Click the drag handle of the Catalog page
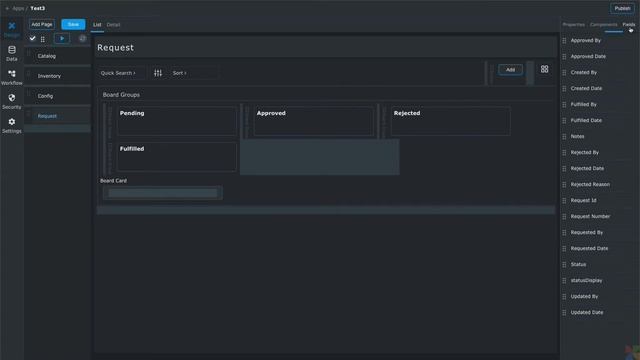The height and width of the screenshot is (360, 640). click(x=29, y=53)
